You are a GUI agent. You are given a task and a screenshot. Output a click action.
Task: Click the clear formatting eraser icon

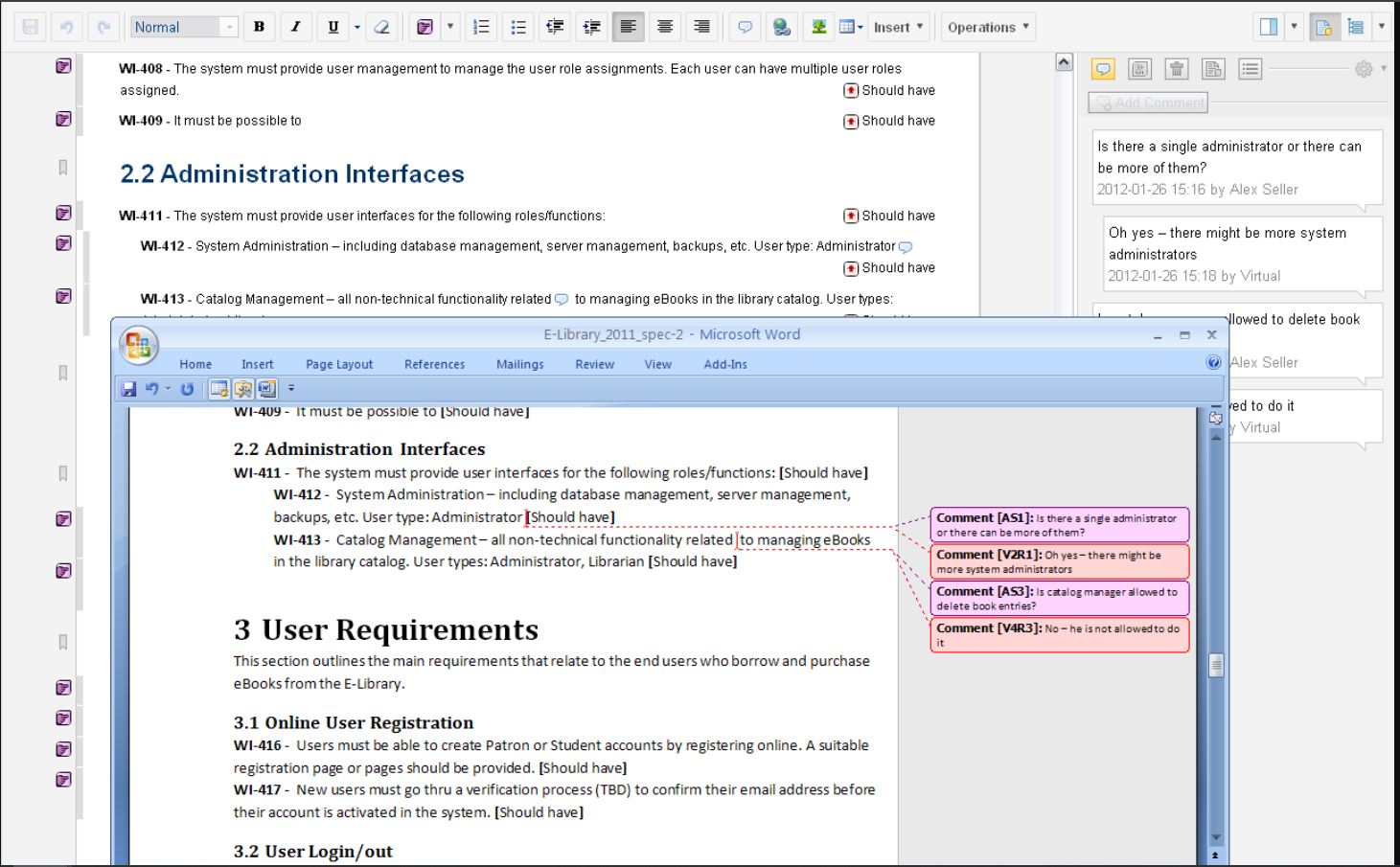click(x=381, y=27)
